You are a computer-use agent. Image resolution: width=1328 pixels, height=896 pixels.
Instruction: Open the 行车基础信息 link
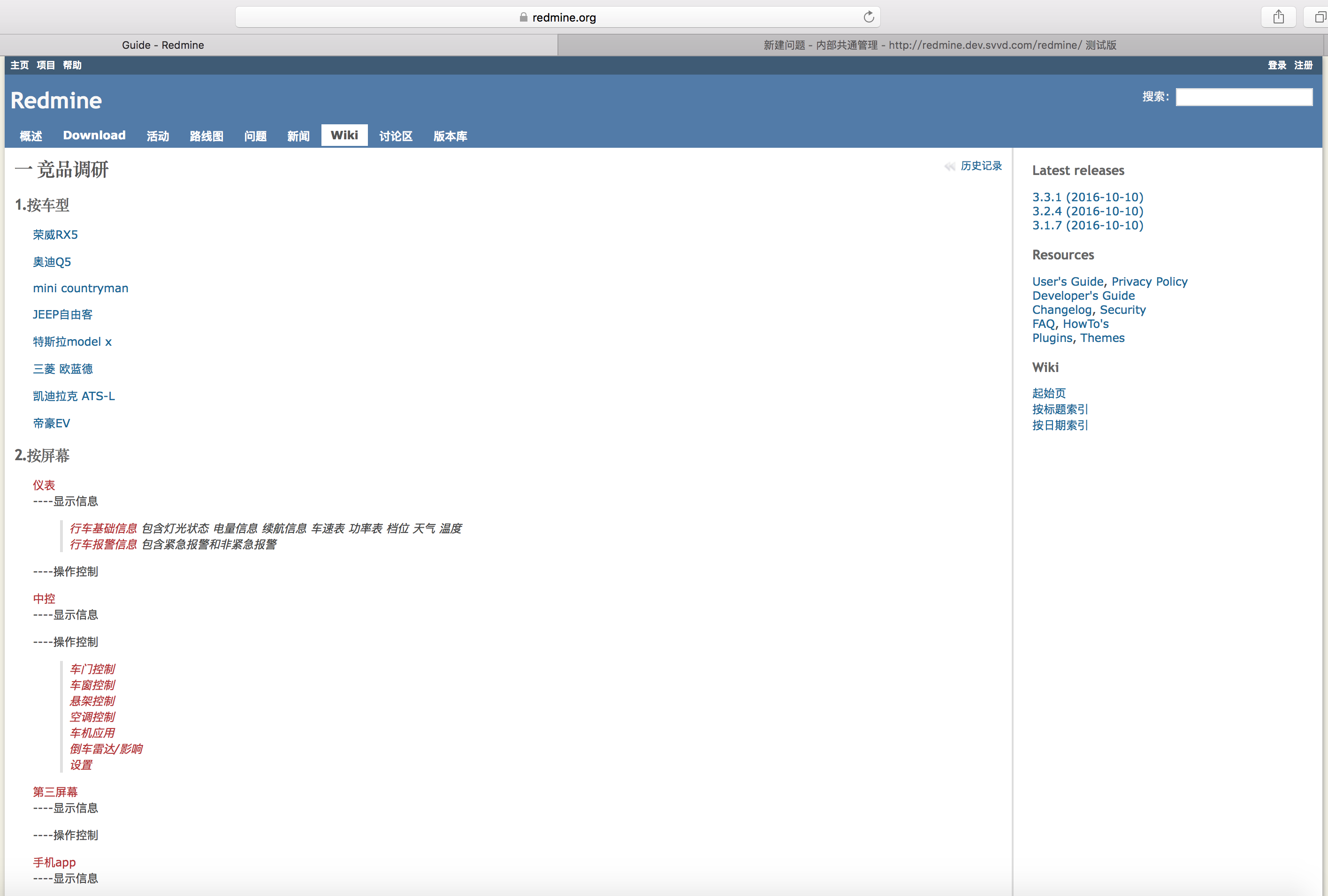coord(103,529)
